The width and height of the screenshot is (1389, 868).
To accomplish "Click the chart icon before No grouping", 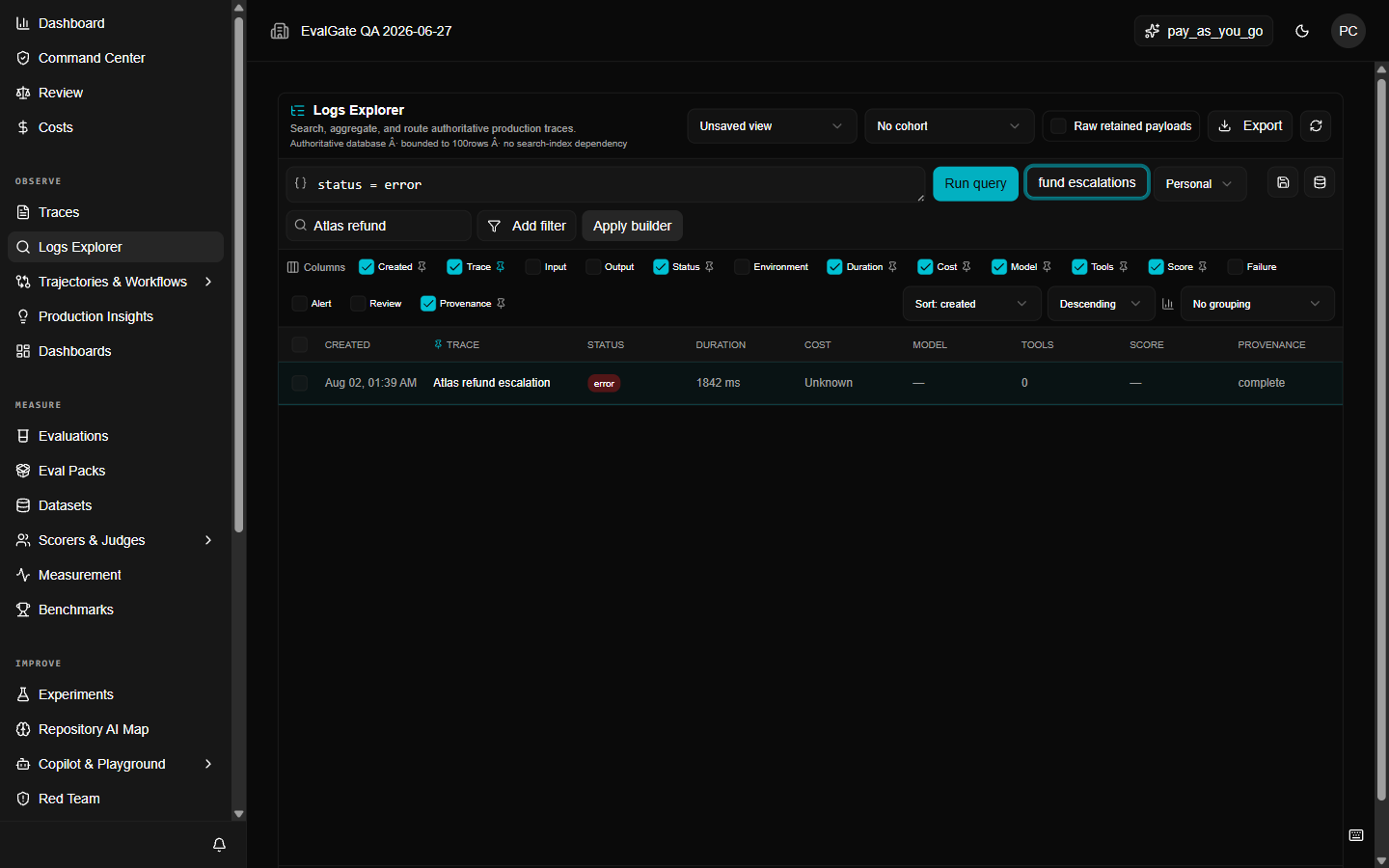I will coord(1168,304).
